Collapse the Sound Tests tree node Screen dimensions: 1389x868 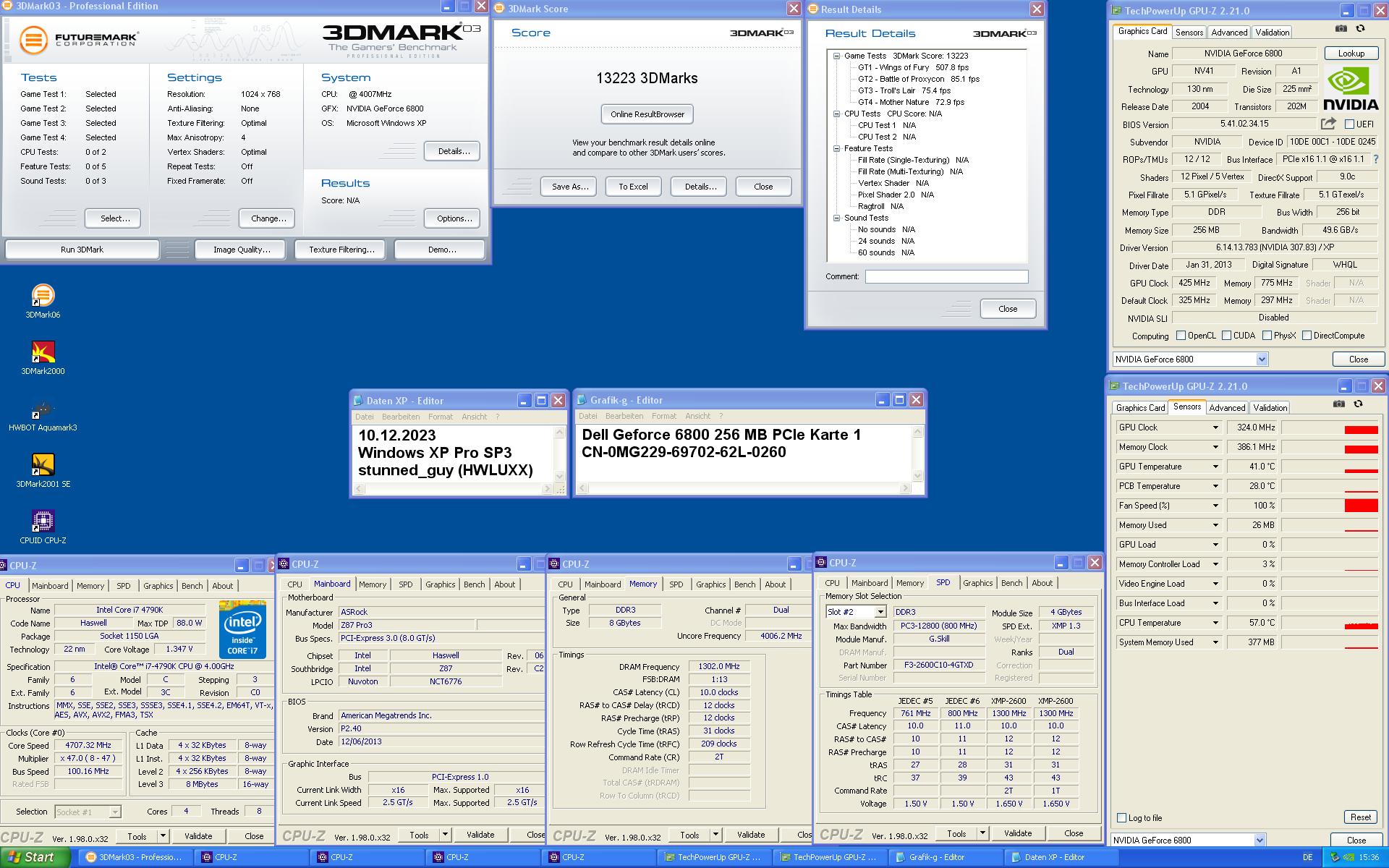(836, 218)
